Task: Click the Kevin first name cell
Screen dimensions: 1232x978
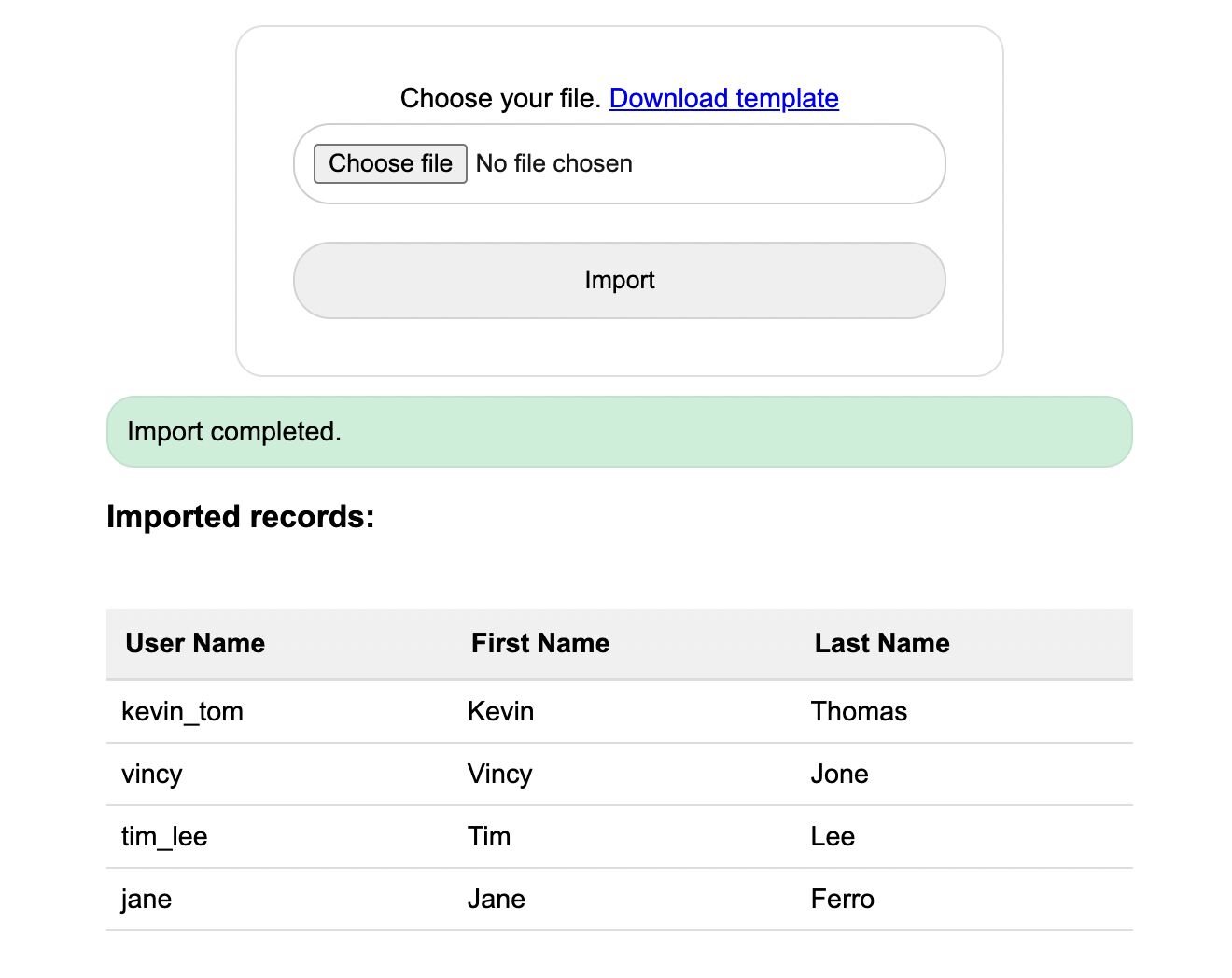Action: click(499, 711)
